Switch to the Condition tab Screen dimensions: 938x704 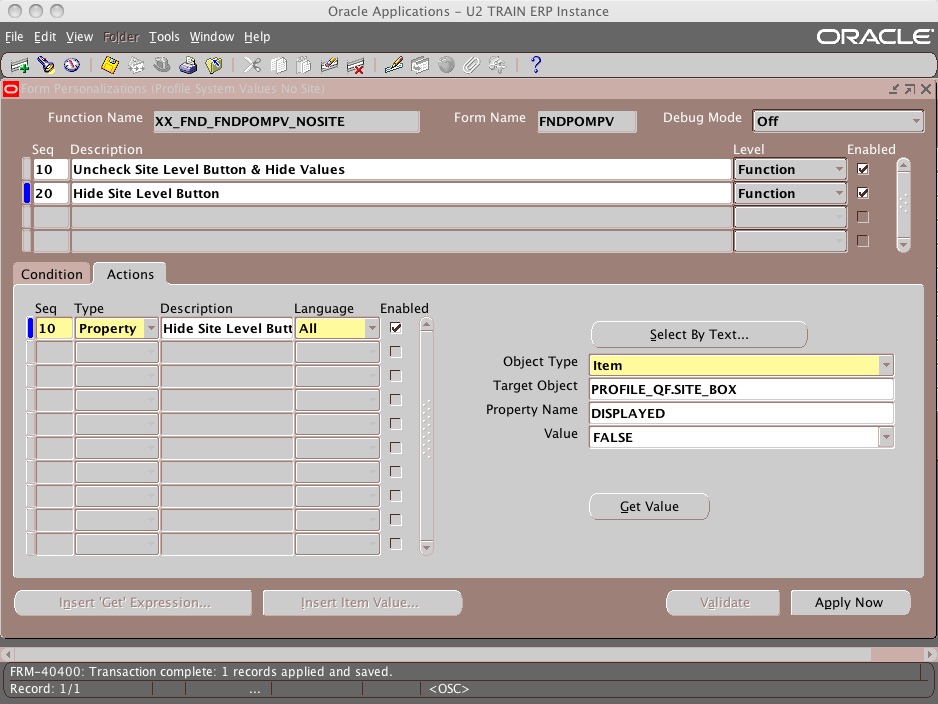click(52, 274)
